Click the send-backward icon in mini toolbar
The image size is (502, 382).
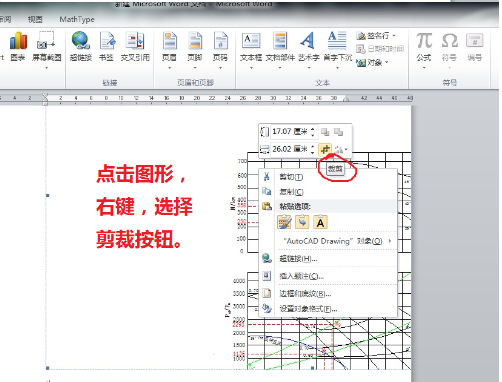338,132
